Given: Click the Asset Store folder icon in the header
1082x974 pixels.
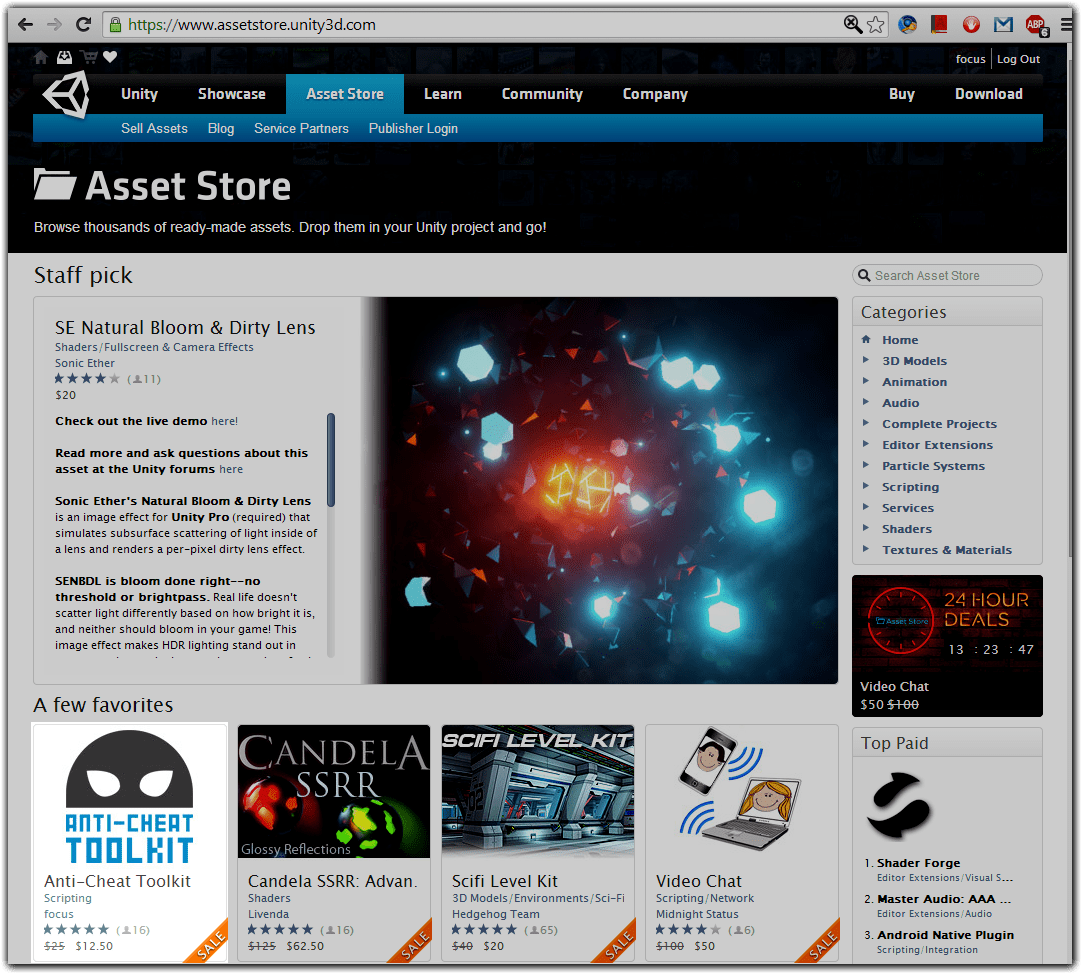Looking at the screenshot, I should [55, 185].
